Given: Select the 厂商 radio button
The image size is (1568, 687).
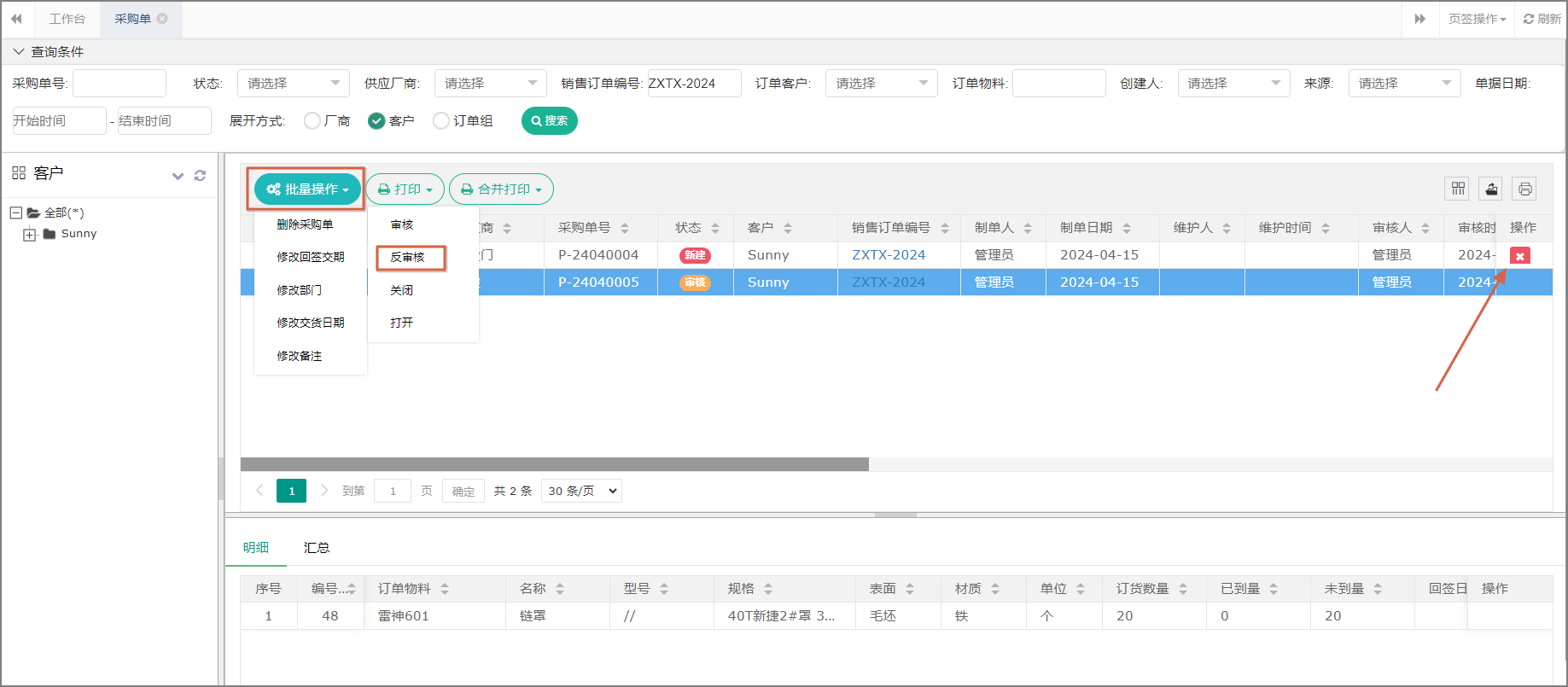Looking at the screenshot, I should point(312,120).
